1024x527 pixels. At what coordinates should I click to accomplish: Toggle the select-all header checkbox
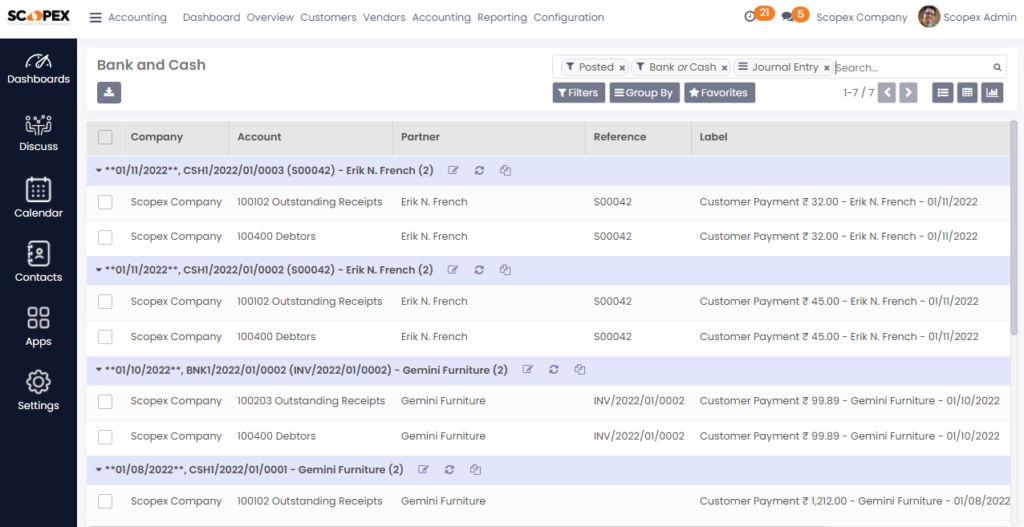coord(105,137)
